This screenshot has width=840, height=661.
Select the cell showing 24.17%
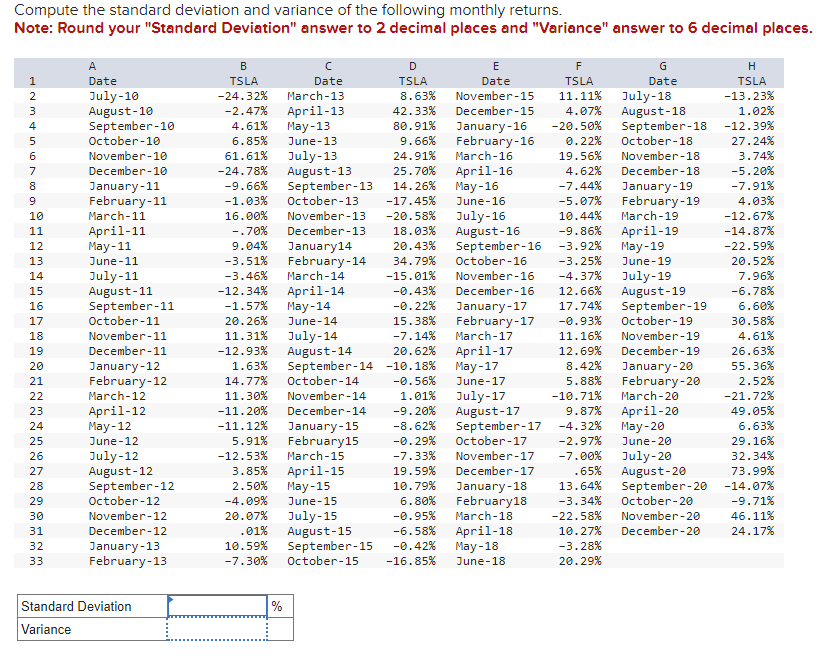752,532
